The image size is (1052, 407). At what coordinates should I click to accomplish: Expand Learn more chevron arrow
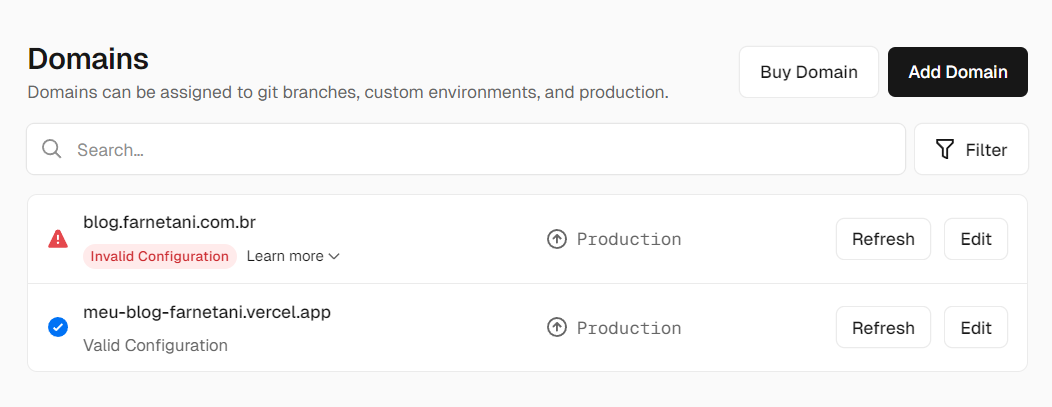tap(334, 256)
